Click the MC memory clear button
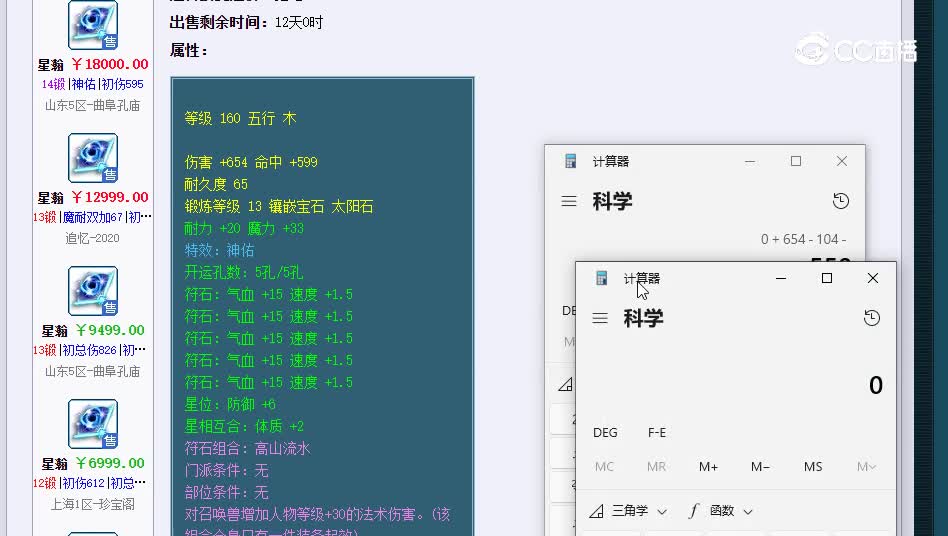The height and width of the screenshot is (536, 948). pos(604,467)
